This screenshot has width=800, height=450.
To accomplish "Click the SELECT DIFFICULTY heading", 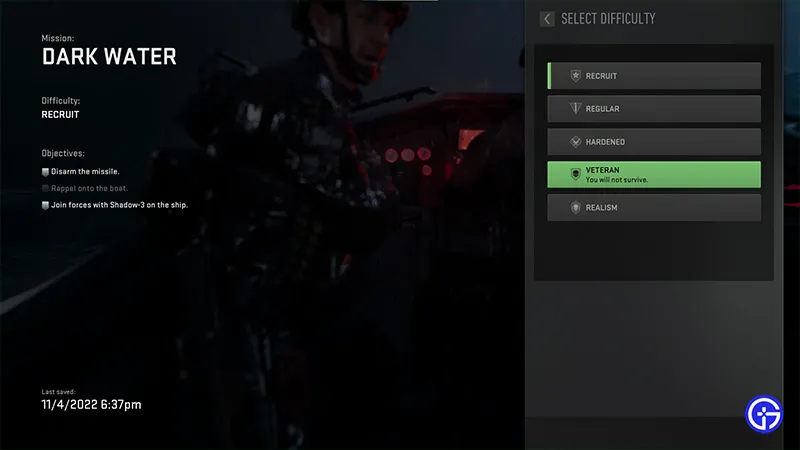I will [x=608, y=19].
